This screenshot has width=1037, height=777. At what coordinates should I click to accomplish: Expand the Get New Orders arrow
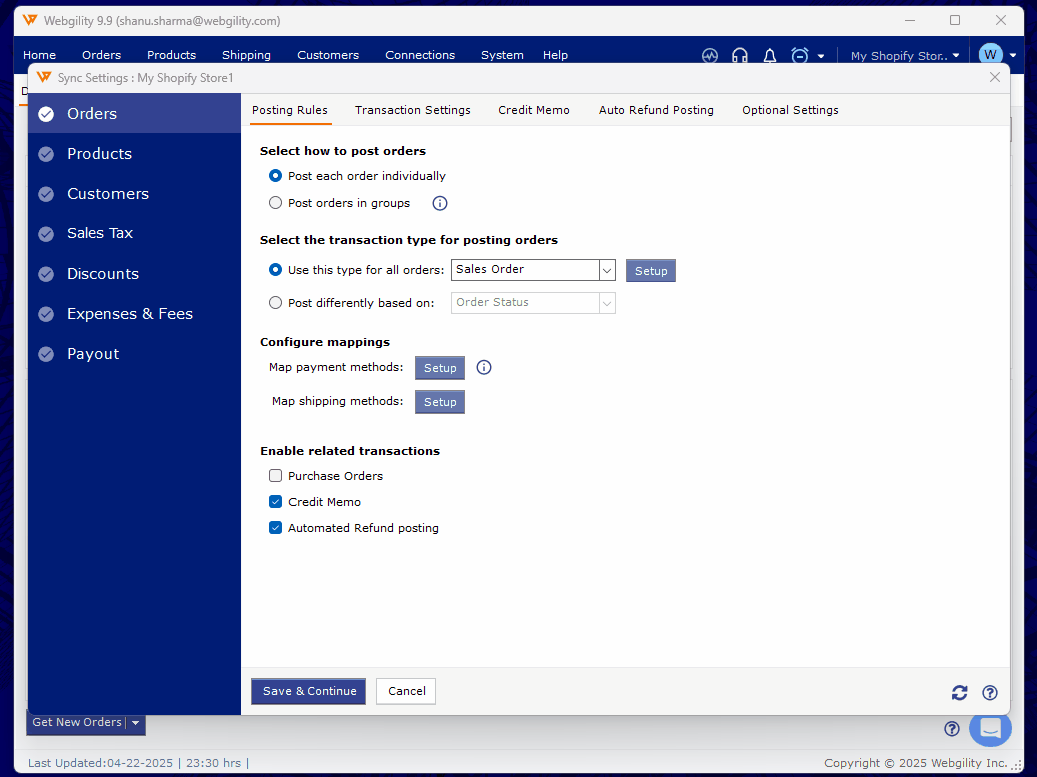(x=136, y=723)
